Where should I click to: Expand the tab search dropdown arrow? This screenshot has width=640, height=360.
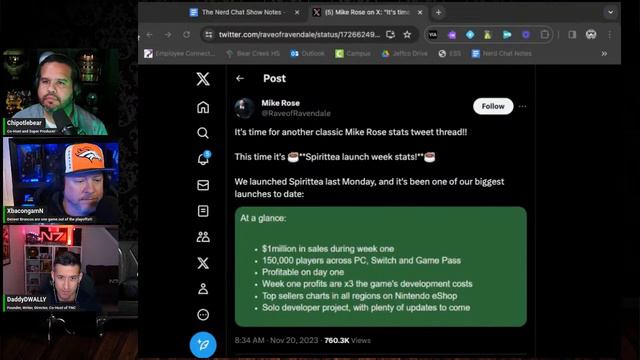[x=611, y=12]
